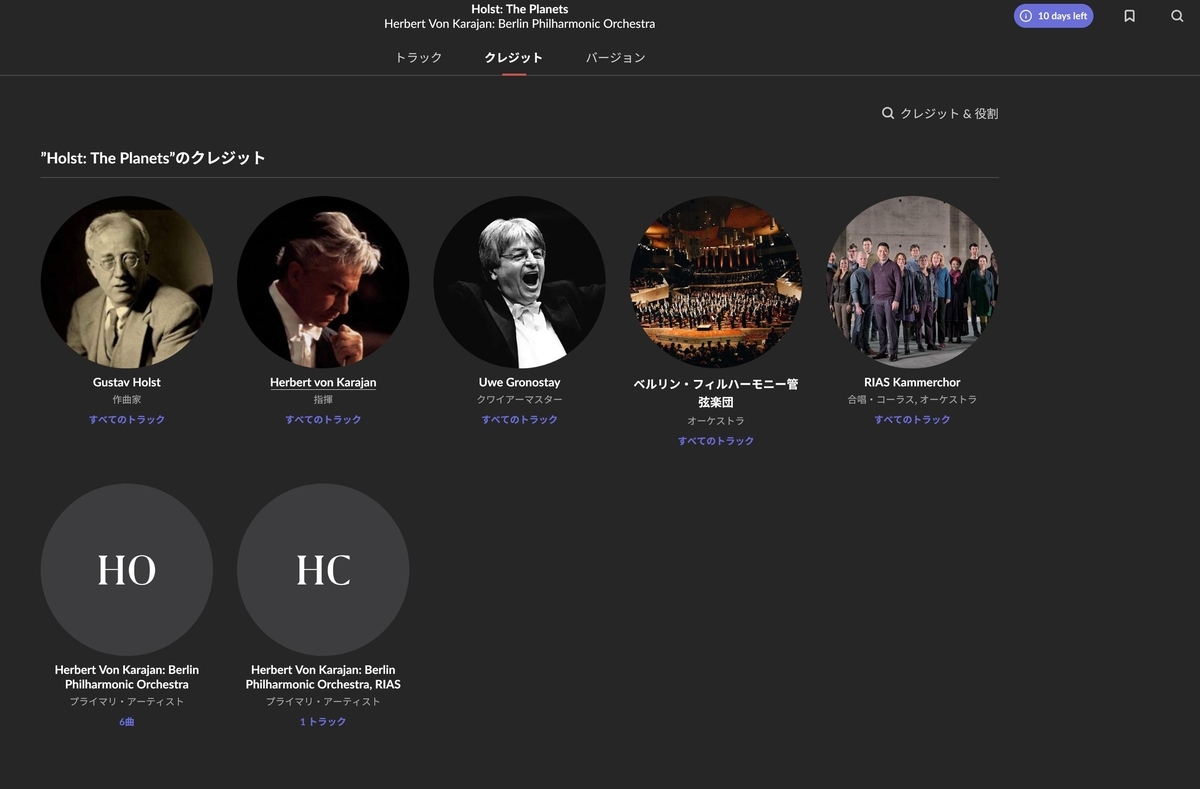
Task: Open Herbert Von Karajan: Berlin Philharmonic Orchestra artist name
Action: pyautogui.click(x=127, y=677)
